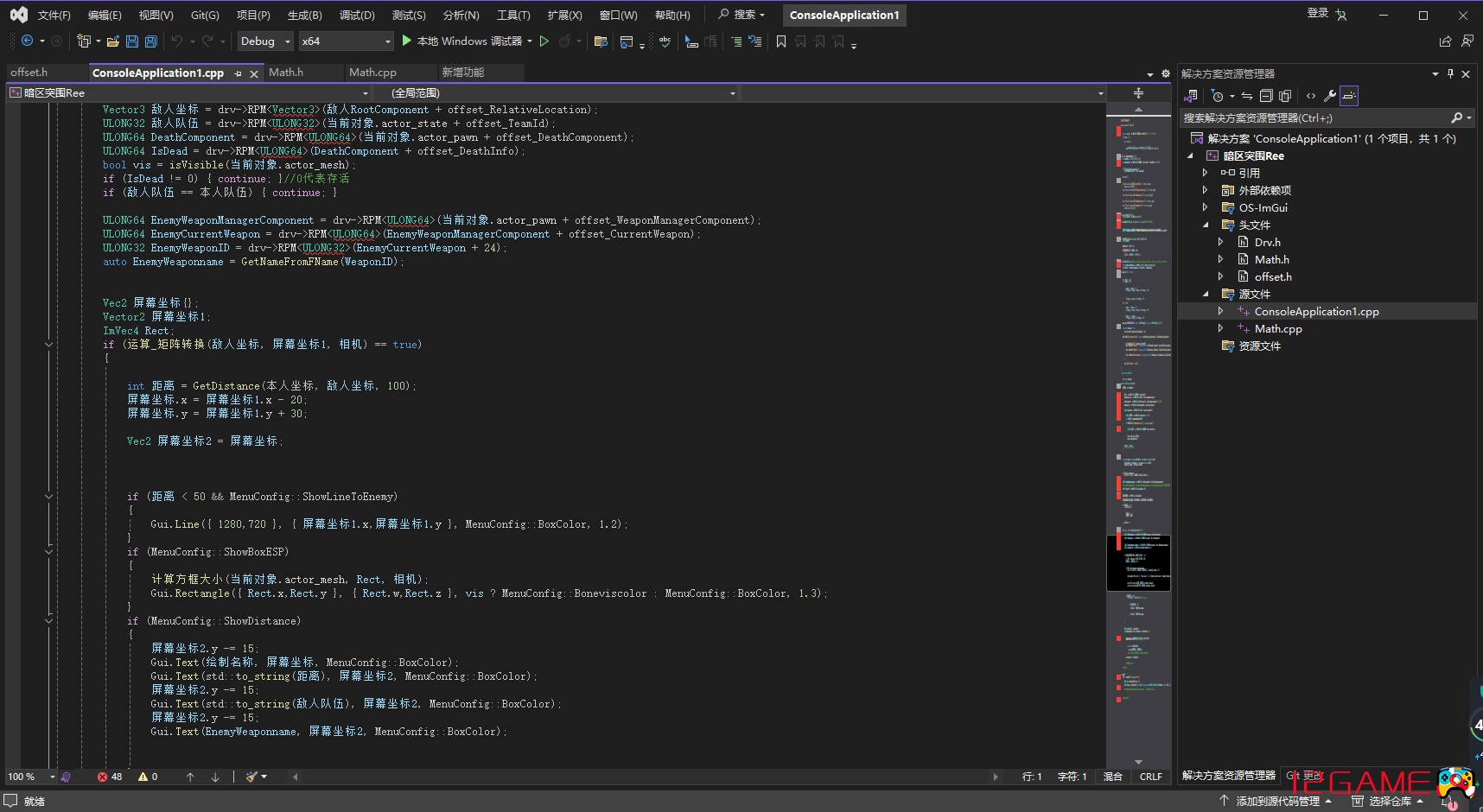Screen dimensions: 1483x812
Task: Click the warnings count 0 indicator
Action: [148, 777]
